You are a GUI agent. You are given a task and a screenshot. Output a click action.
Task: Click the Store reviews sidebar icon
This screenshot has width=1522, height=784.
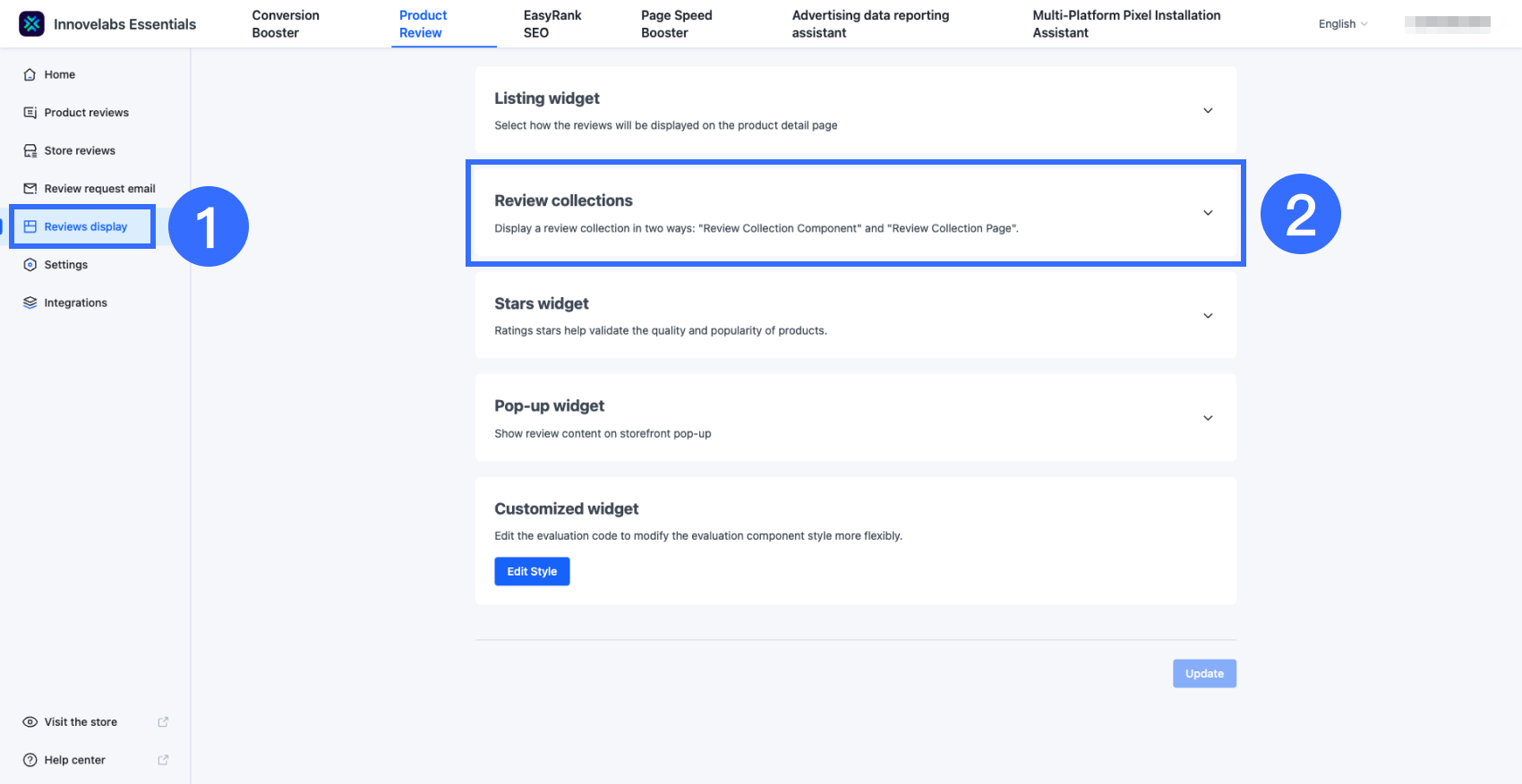point(30,151)
